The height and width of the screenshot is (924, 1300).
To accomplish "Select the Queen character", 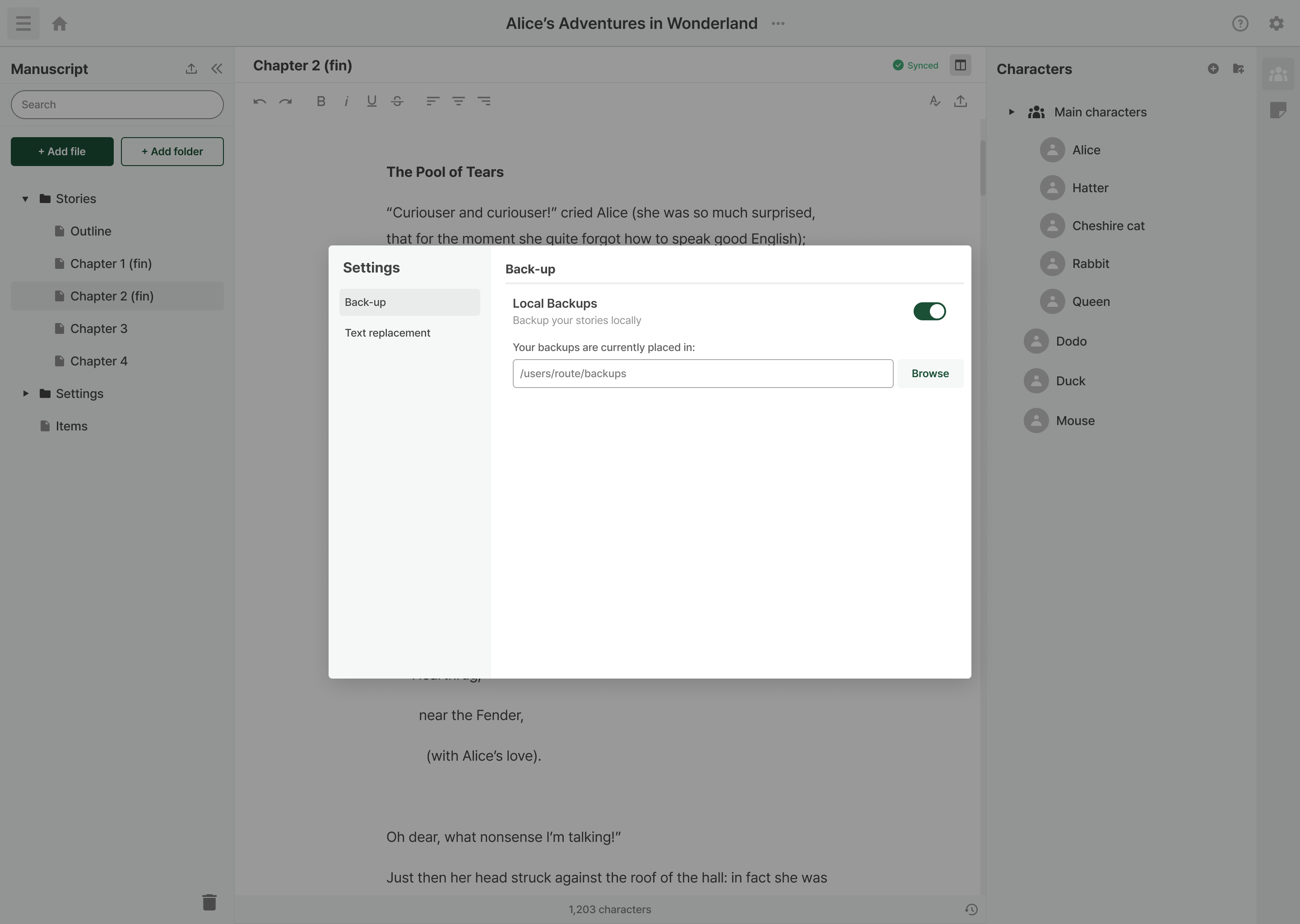I will 1075,301.
